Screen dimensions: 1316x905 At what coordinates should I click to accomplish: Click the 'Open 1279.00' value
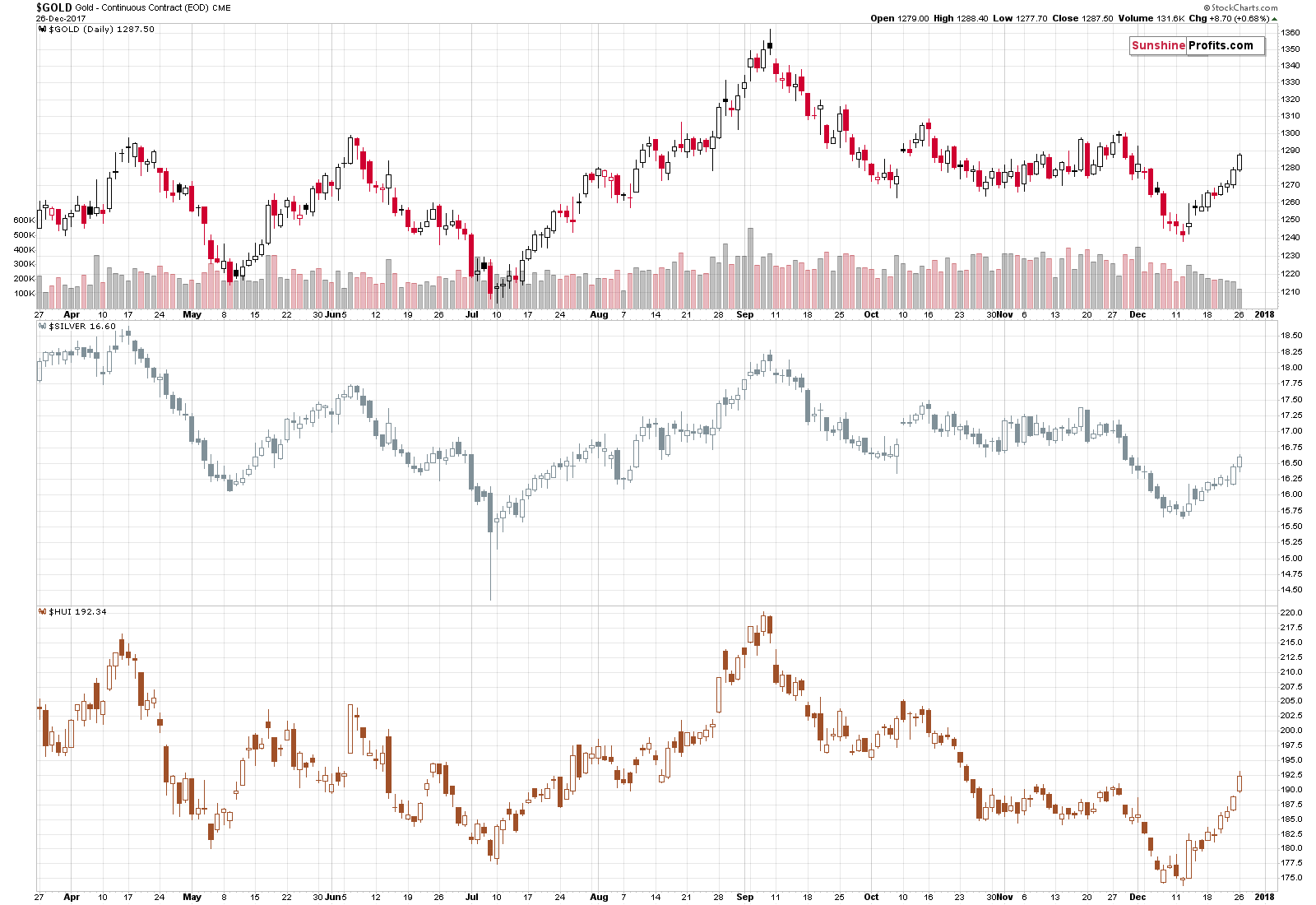point(900,18)
